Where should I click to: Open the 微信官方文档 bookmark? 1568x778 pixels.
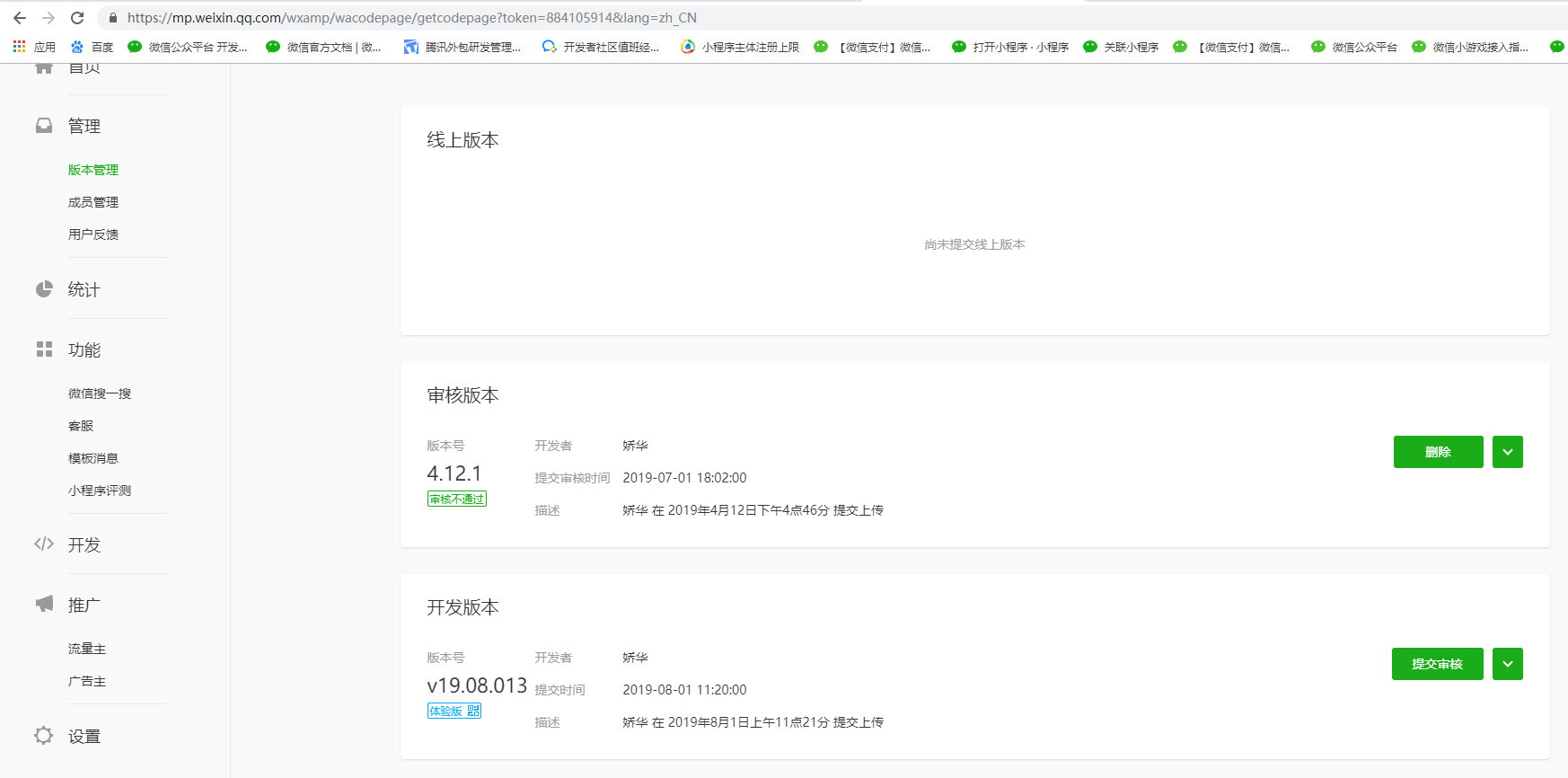(323, 47)
